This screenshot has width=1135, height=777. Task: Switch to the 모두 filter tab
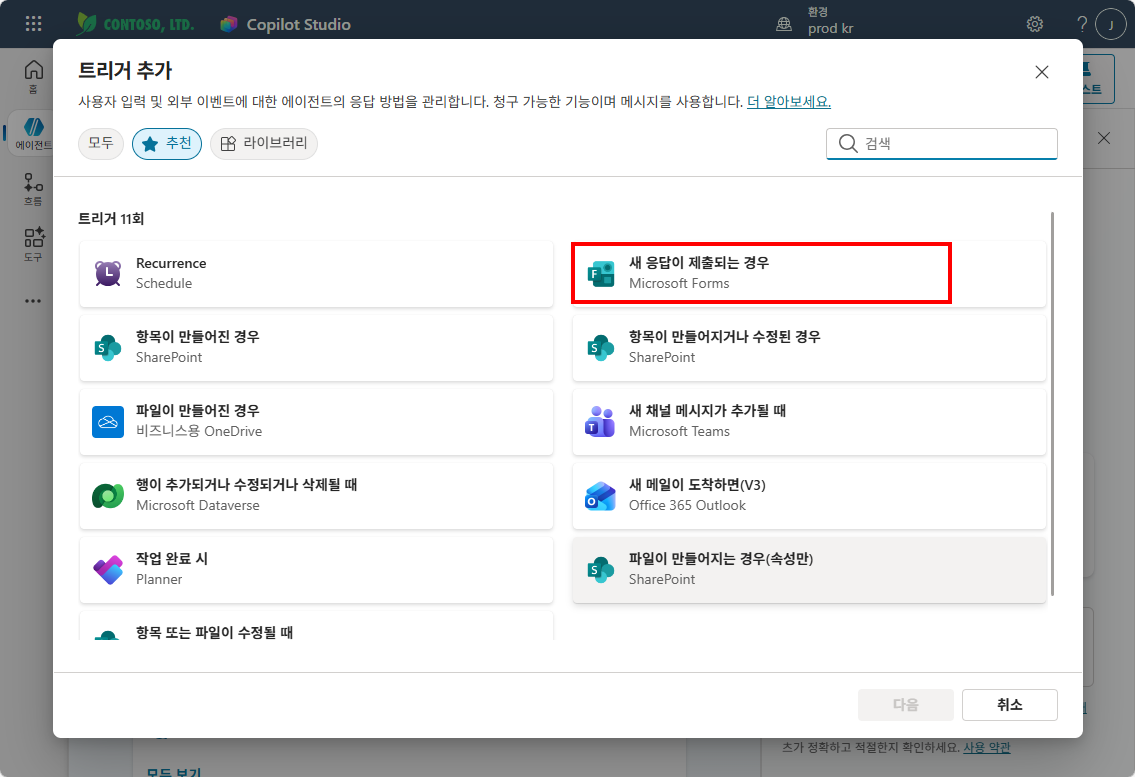click(x=101, y=143)
